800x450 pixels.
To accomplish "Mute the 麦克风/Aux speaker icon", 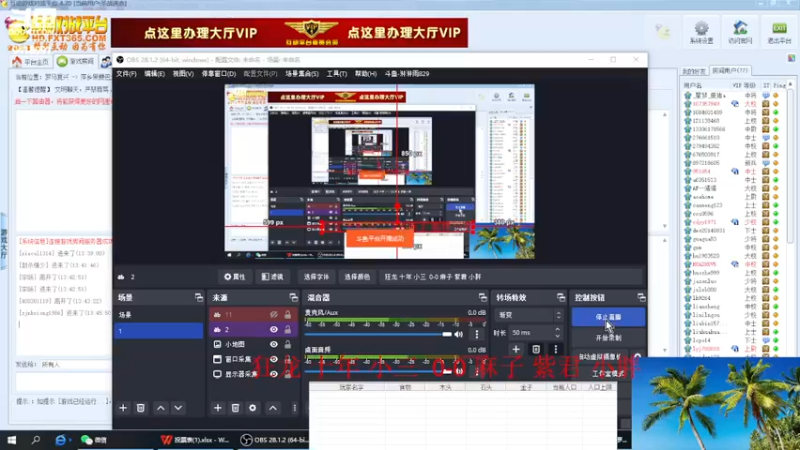I will click(x=459, y=334).
